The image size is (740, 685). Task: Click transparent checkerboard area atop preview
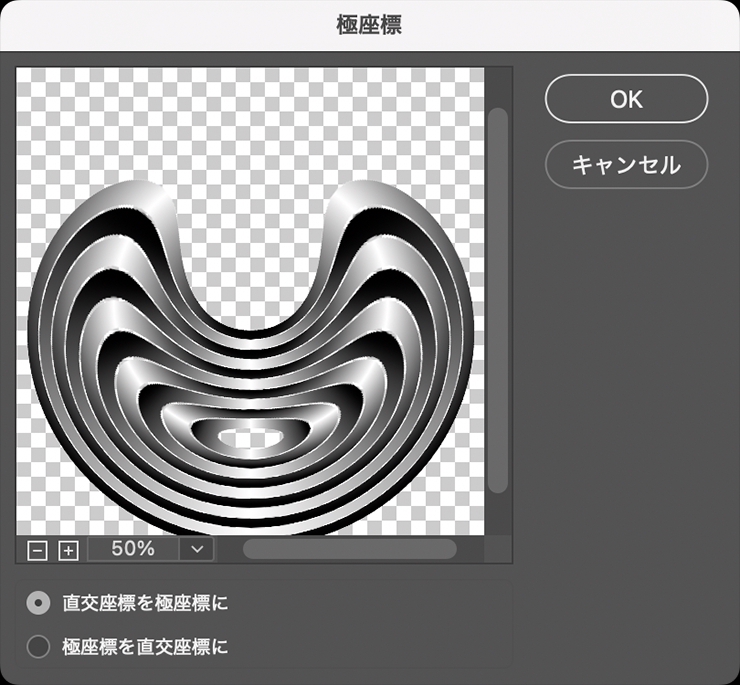[250, 123]
